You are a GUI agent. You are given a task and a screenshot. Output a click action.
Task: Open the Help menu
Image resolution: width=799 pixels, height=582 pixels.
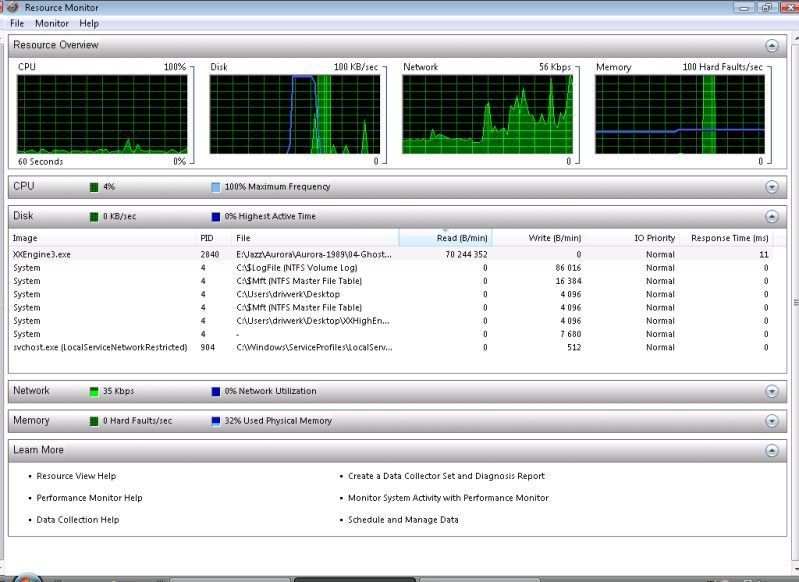click(89, 23)
